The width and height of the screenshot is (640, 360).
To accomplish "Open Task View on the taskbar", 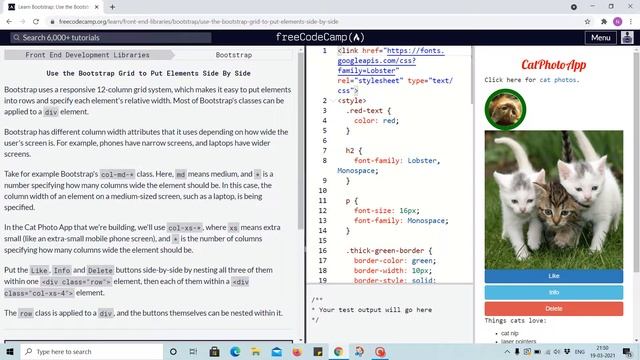I will [x=193, y=351].
